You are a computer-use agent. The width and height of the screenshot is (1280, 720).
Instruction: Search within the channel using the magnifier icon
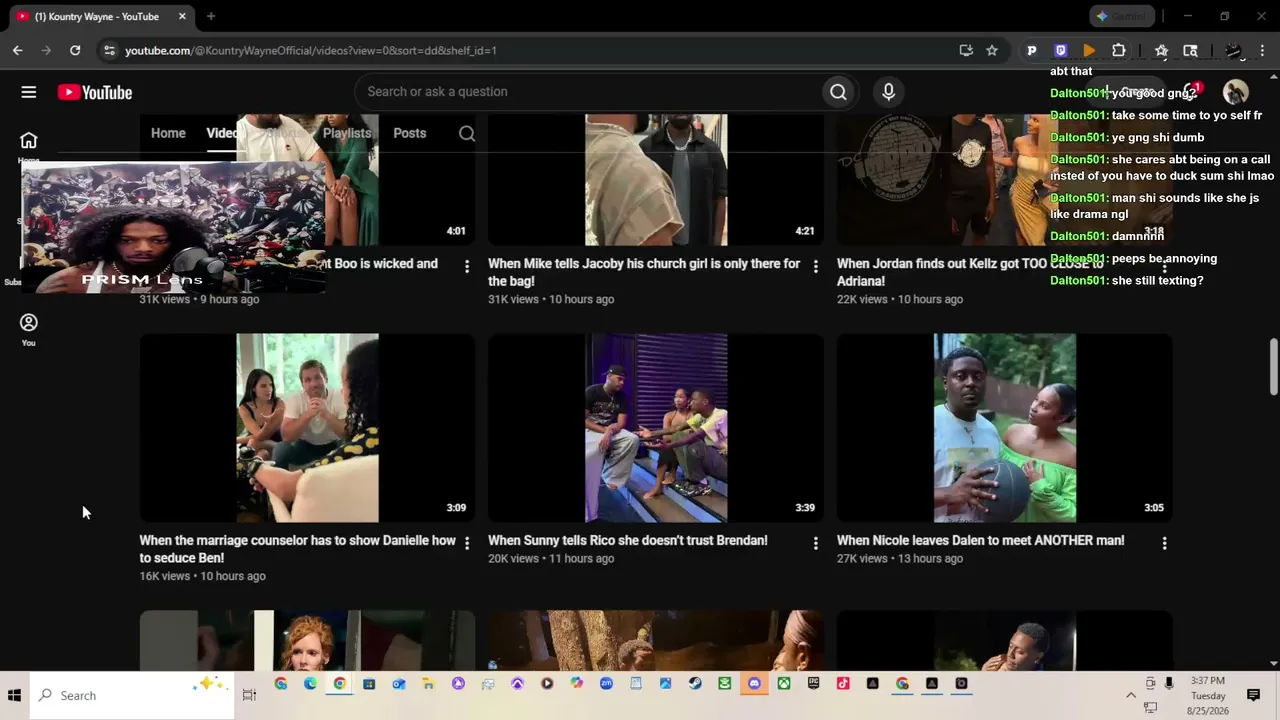pyautogui.click(x=467, y=133)
